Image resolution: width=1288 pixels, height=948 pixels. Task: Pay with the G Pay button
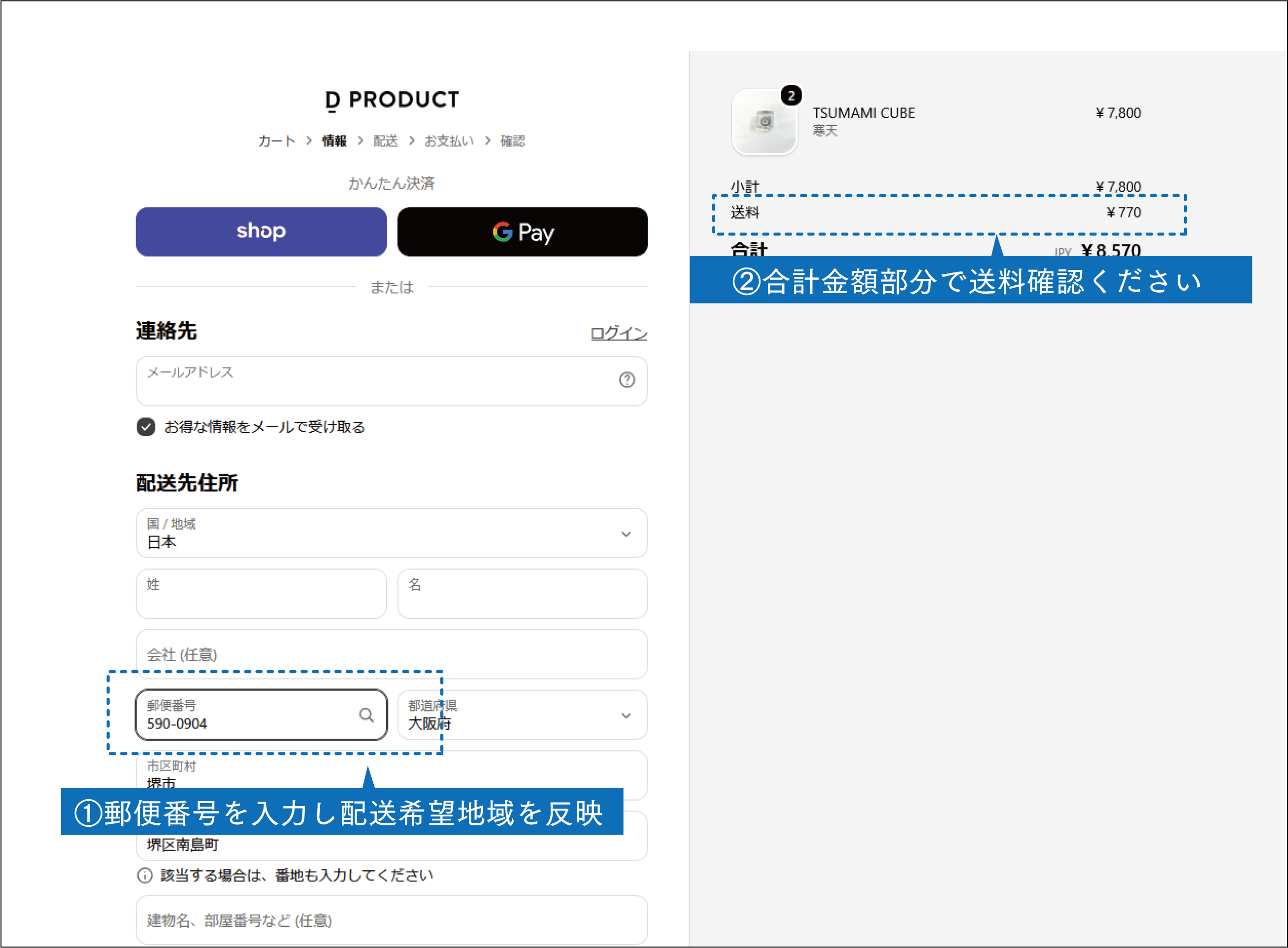tap(522, 232)
